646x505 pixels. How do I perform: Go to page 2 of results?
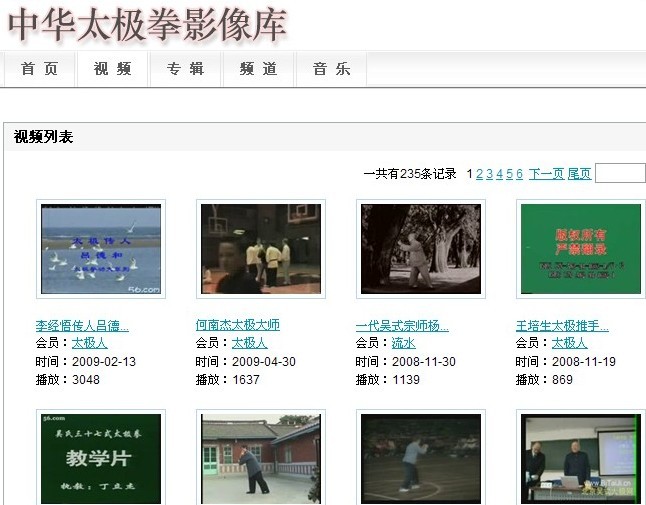pyautogui.click(x=479, y=174)
